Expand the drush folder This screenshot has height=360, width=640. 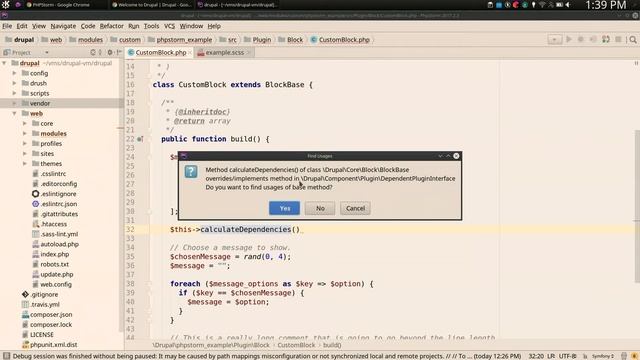(14, 83)
